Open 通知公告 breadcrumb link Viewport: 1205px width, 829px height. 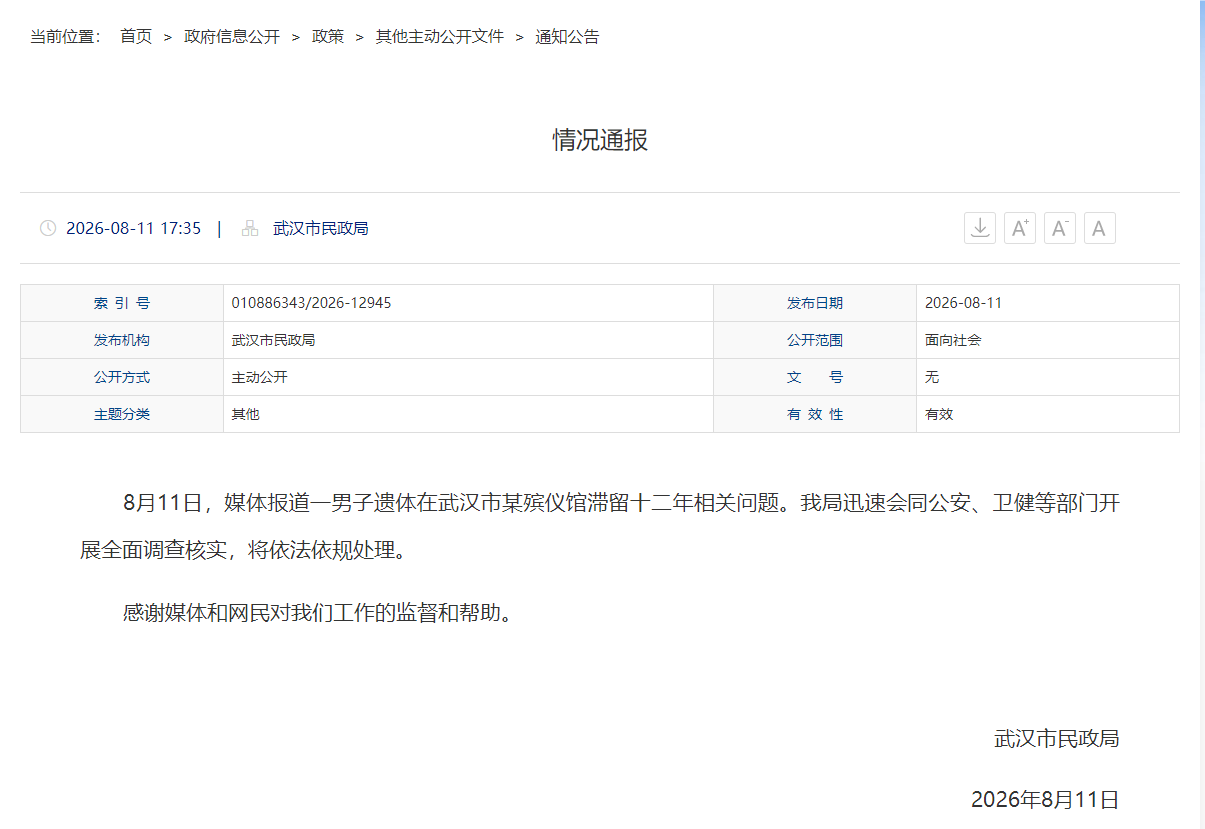(x=568, y=37)
